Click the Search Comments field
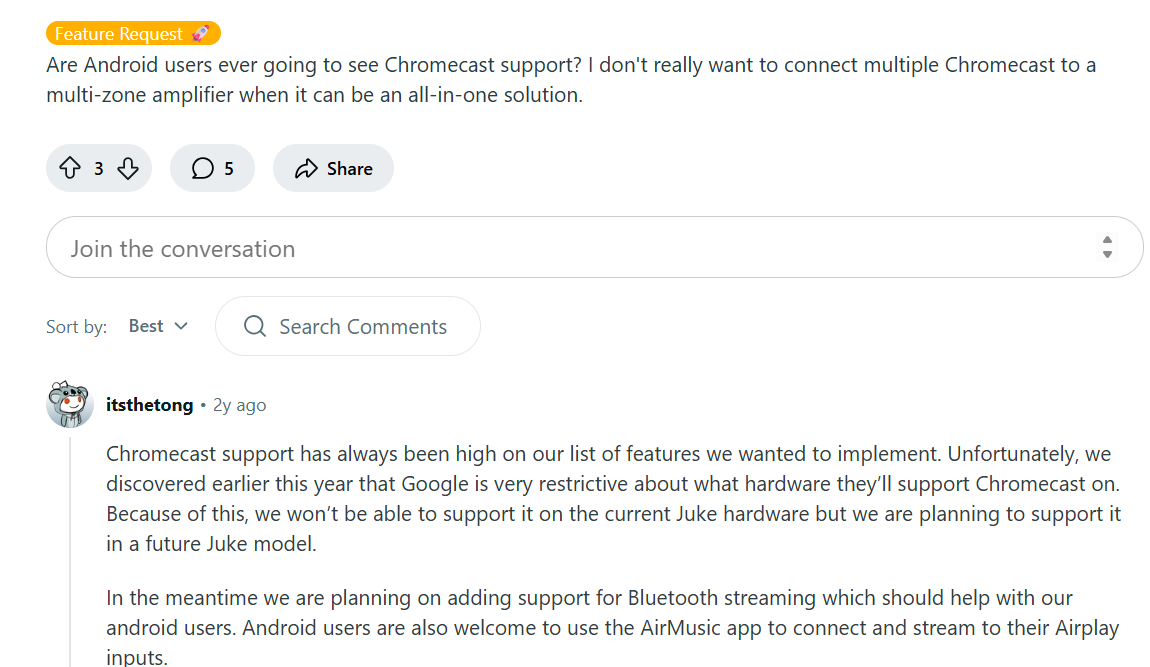This screenshot has width=1150, height=667. tap(362, 327)
